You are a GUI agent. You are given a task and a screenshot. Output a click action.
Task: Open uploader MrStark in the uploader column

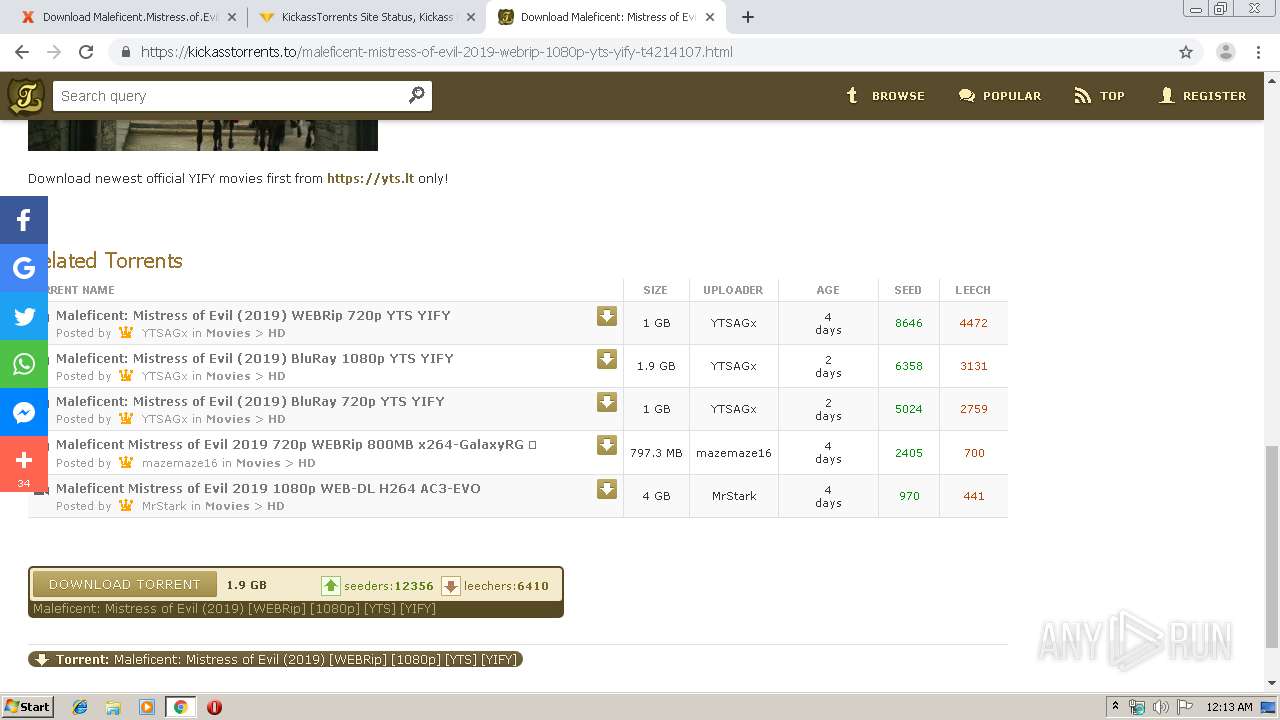coord(734,496)
